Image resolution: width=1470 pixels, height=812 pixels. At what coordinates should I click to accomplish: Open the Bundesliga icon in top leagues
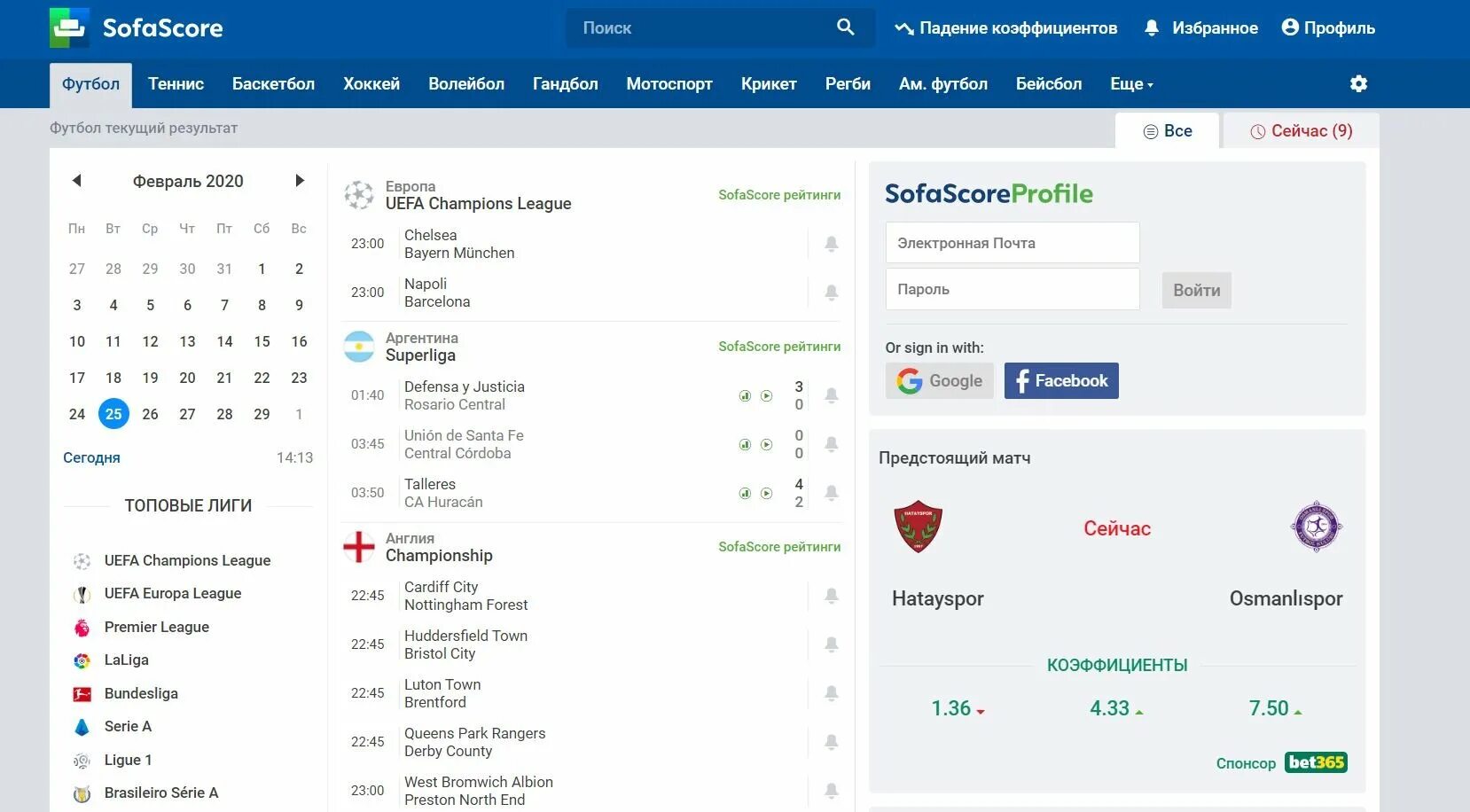click(x=82, y=694)
